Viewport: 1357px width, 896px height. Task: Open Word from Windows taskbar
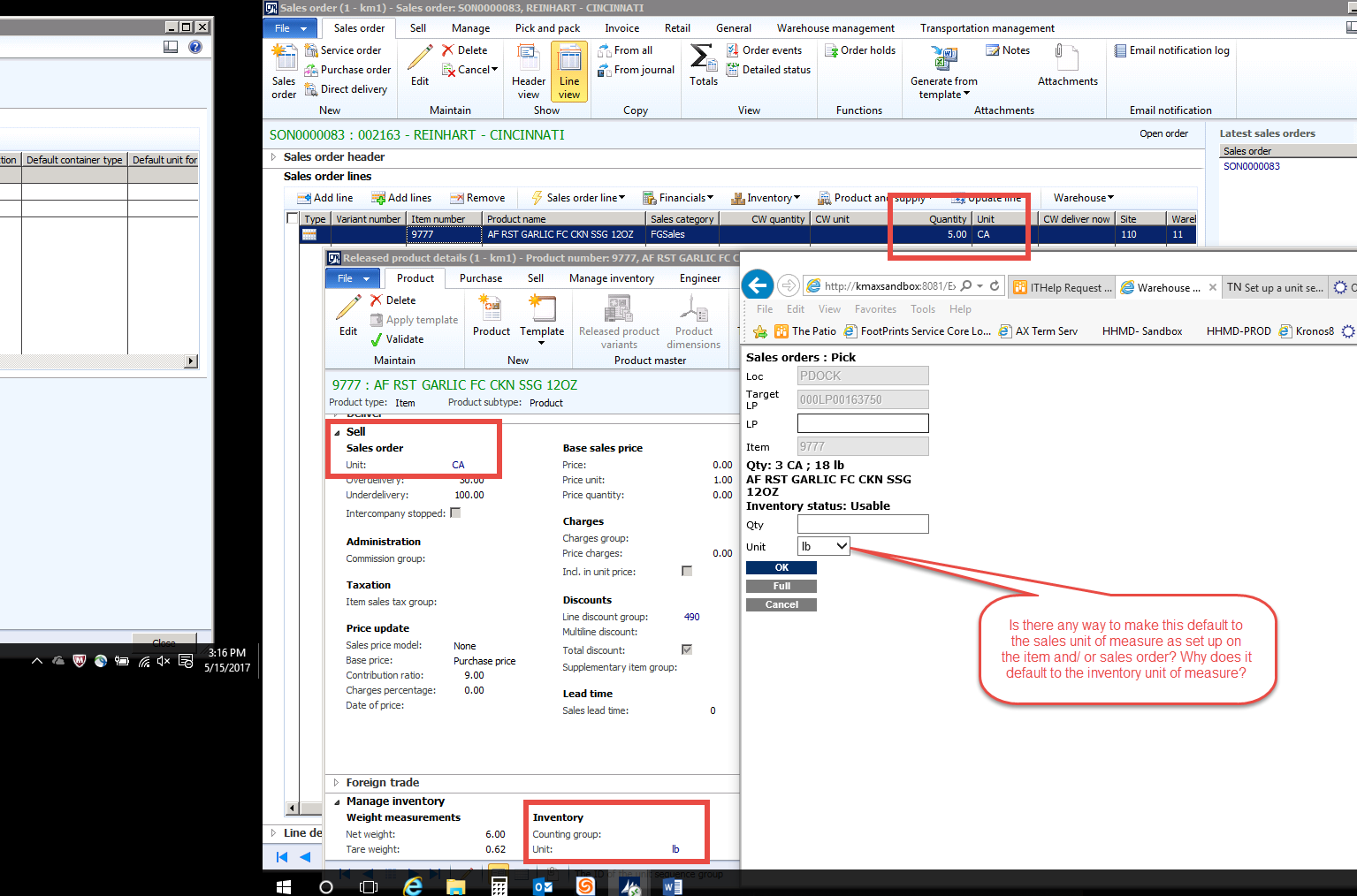[672, 885]
